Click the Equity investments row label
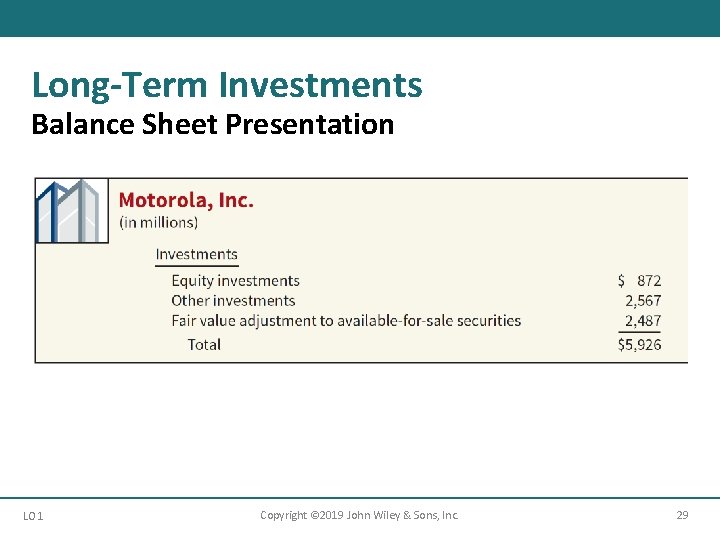Viewport: 720px width, 540px height. point(236,281)
